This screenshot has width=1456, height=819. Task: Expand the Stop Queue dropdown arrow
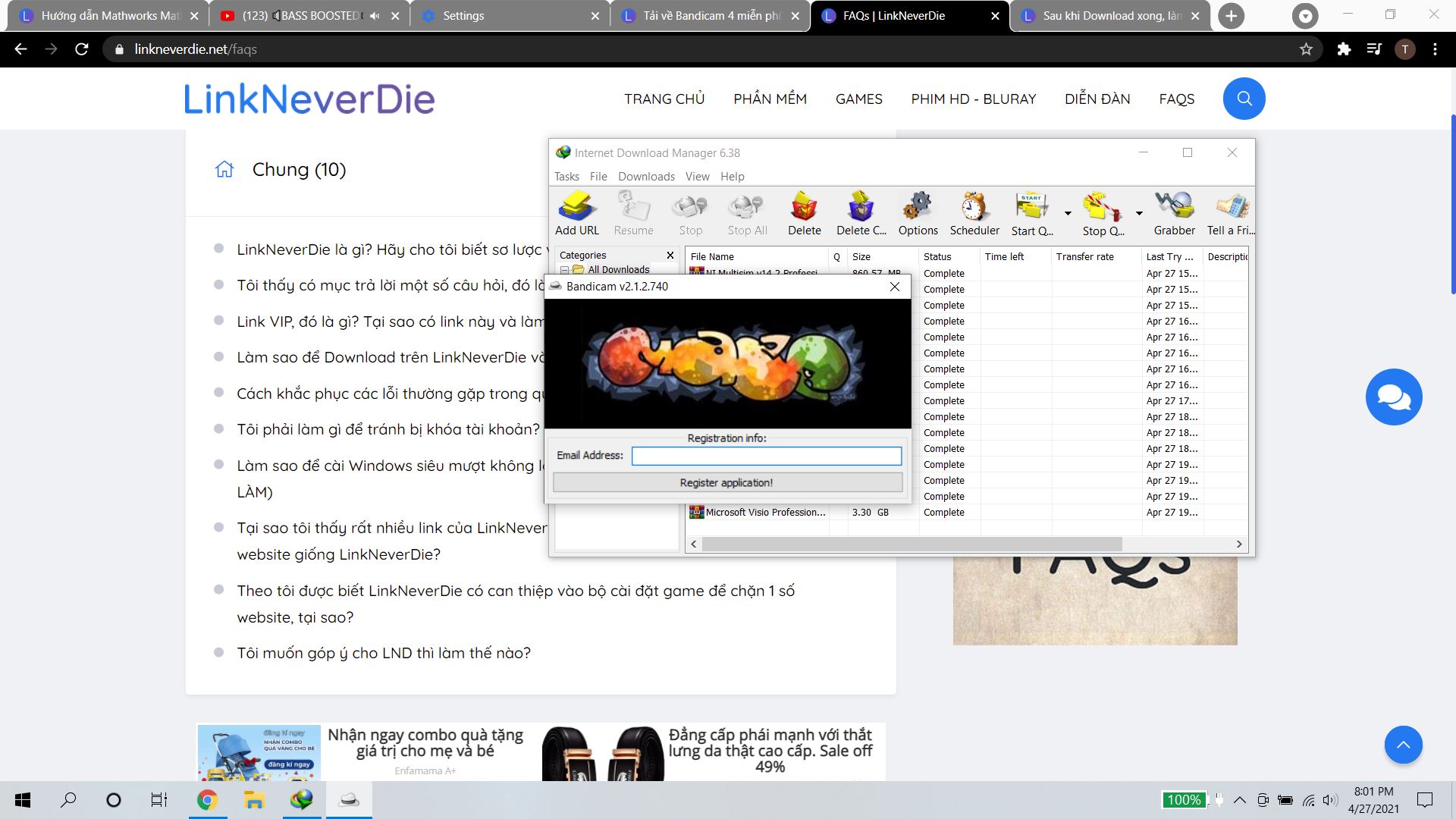tap(1139, 214)
